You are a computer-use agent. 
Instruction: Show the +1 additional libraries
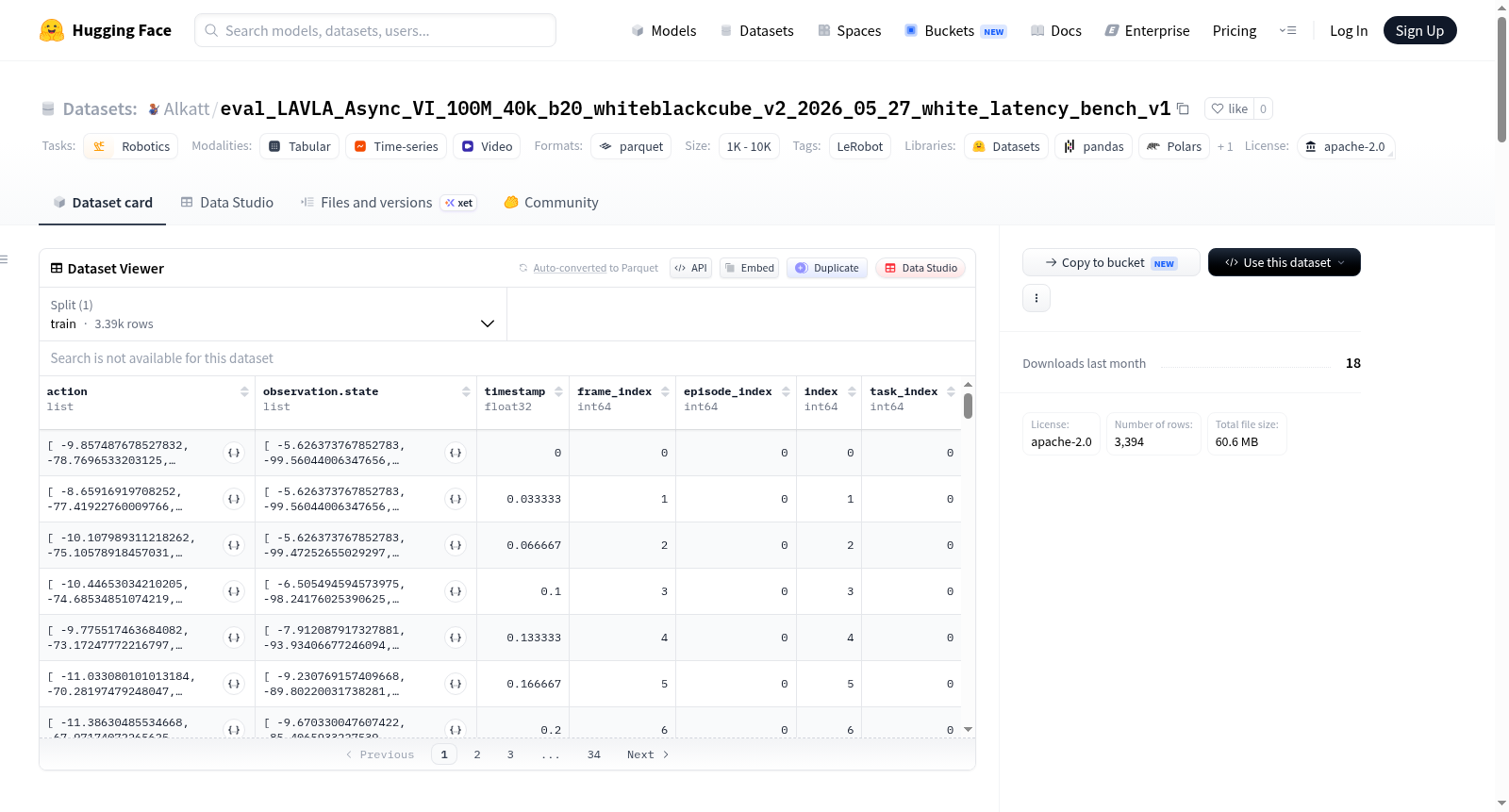[1225, 146]
